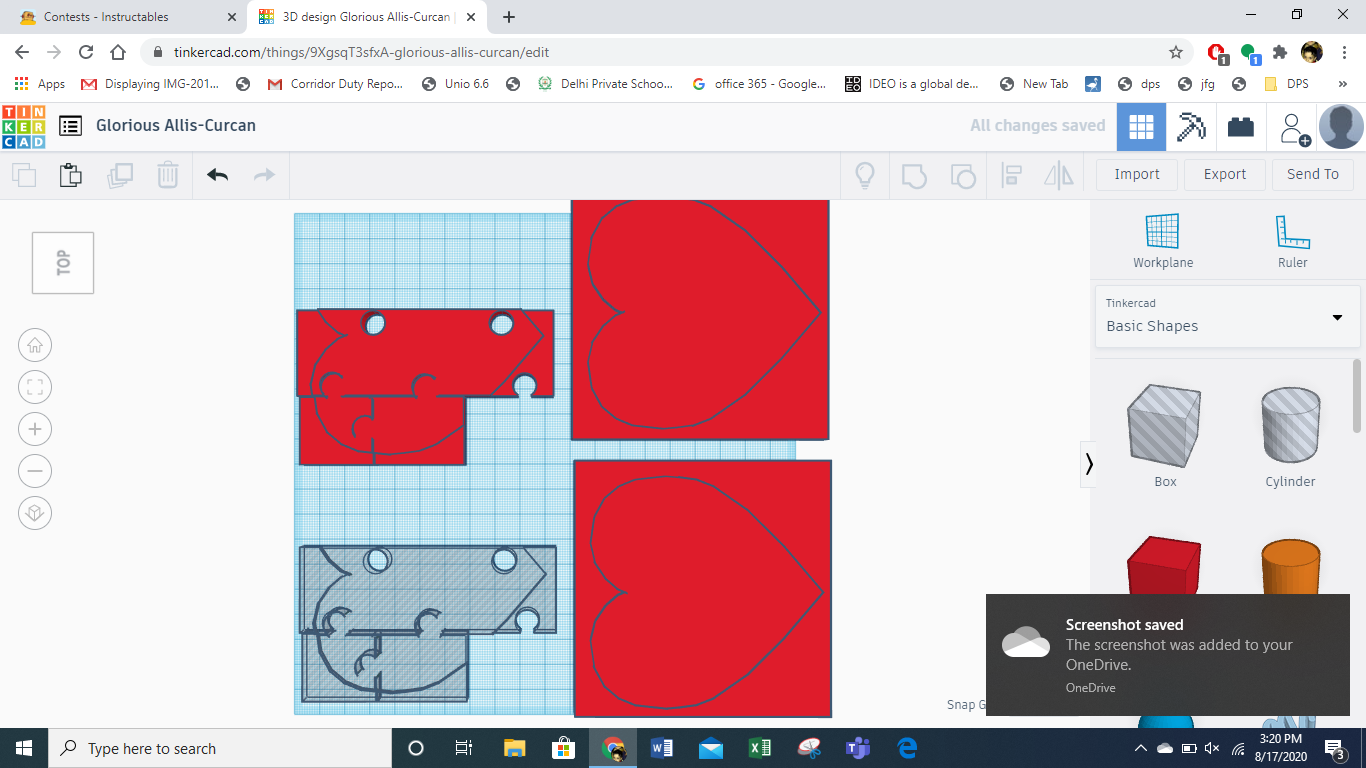The image size is (1366, 768).
Task: Open the Chrome three-dot menu
Action: coord(1344,52)
